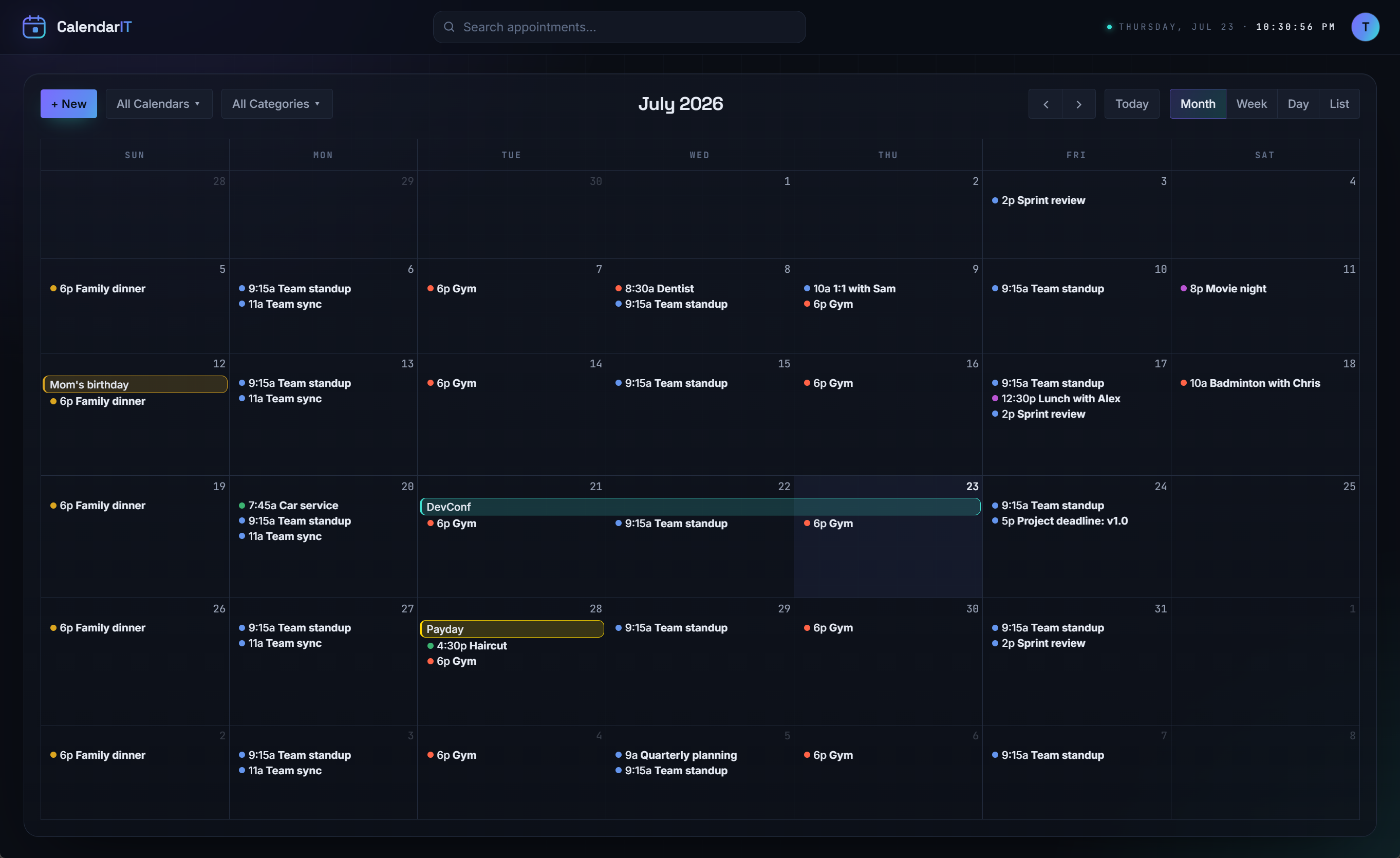The height and width of the screenshot is (858, 1400).
Task: Open 11a Team sync on July 13
Action: click(280, 398)
